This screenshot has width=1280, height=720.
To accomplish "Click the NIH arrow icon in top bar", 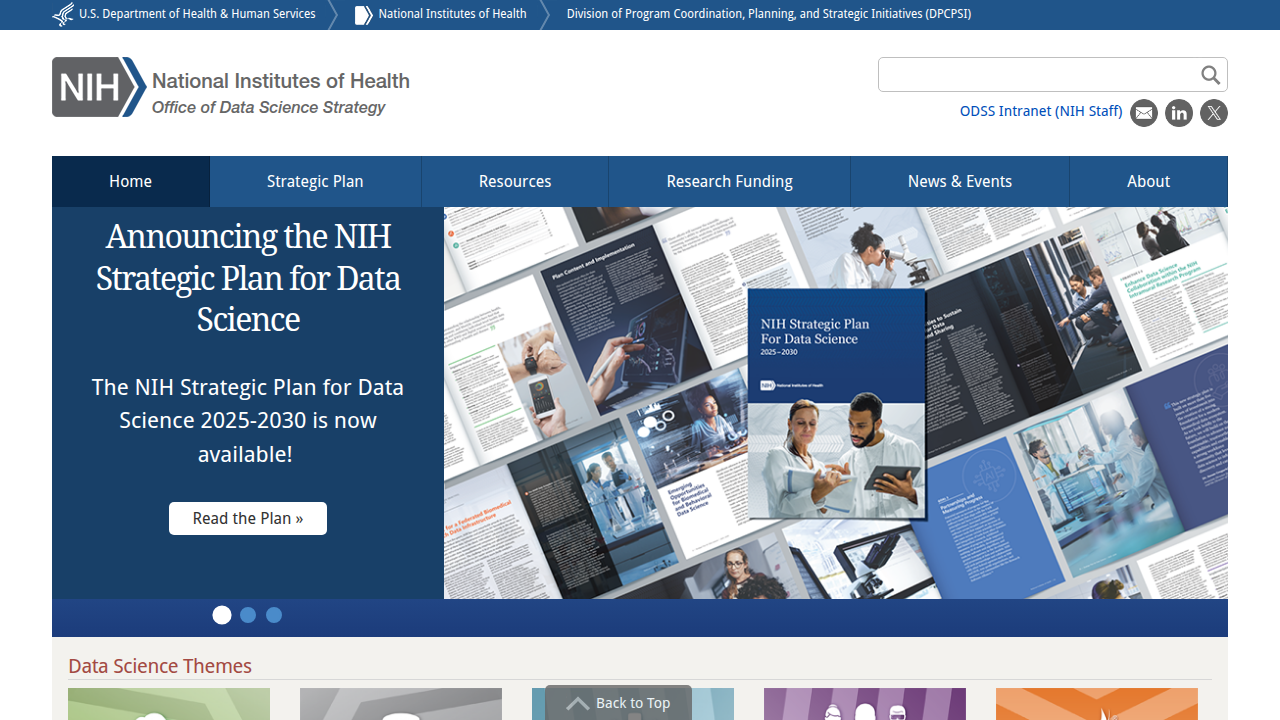I will (x=363, y=14).
